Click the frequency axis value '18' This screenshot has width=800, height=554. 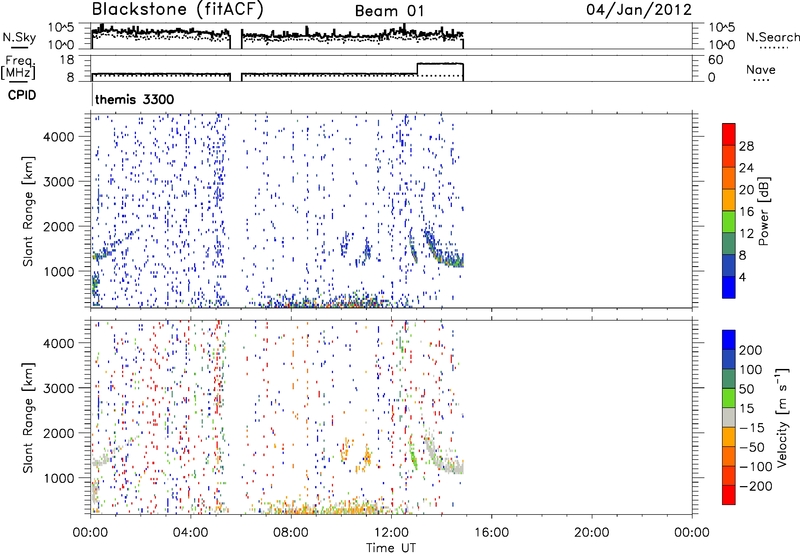(x=66, y=60)
